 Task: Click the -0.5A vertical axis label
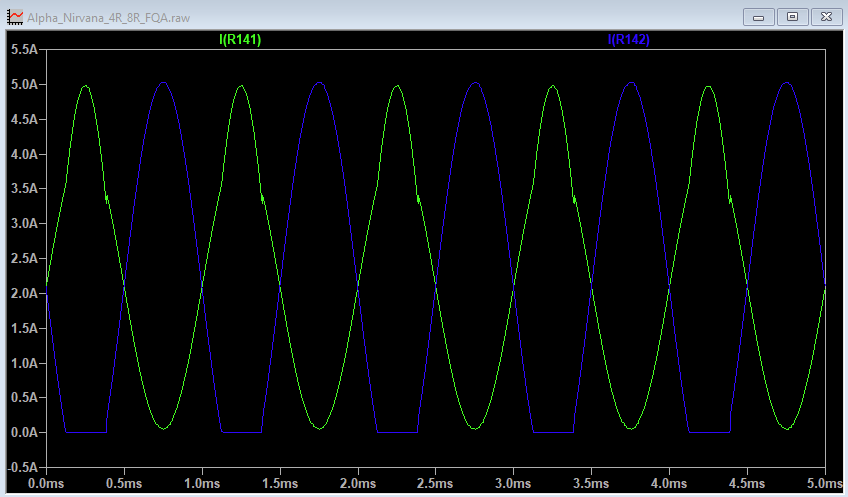click(22, 467)
